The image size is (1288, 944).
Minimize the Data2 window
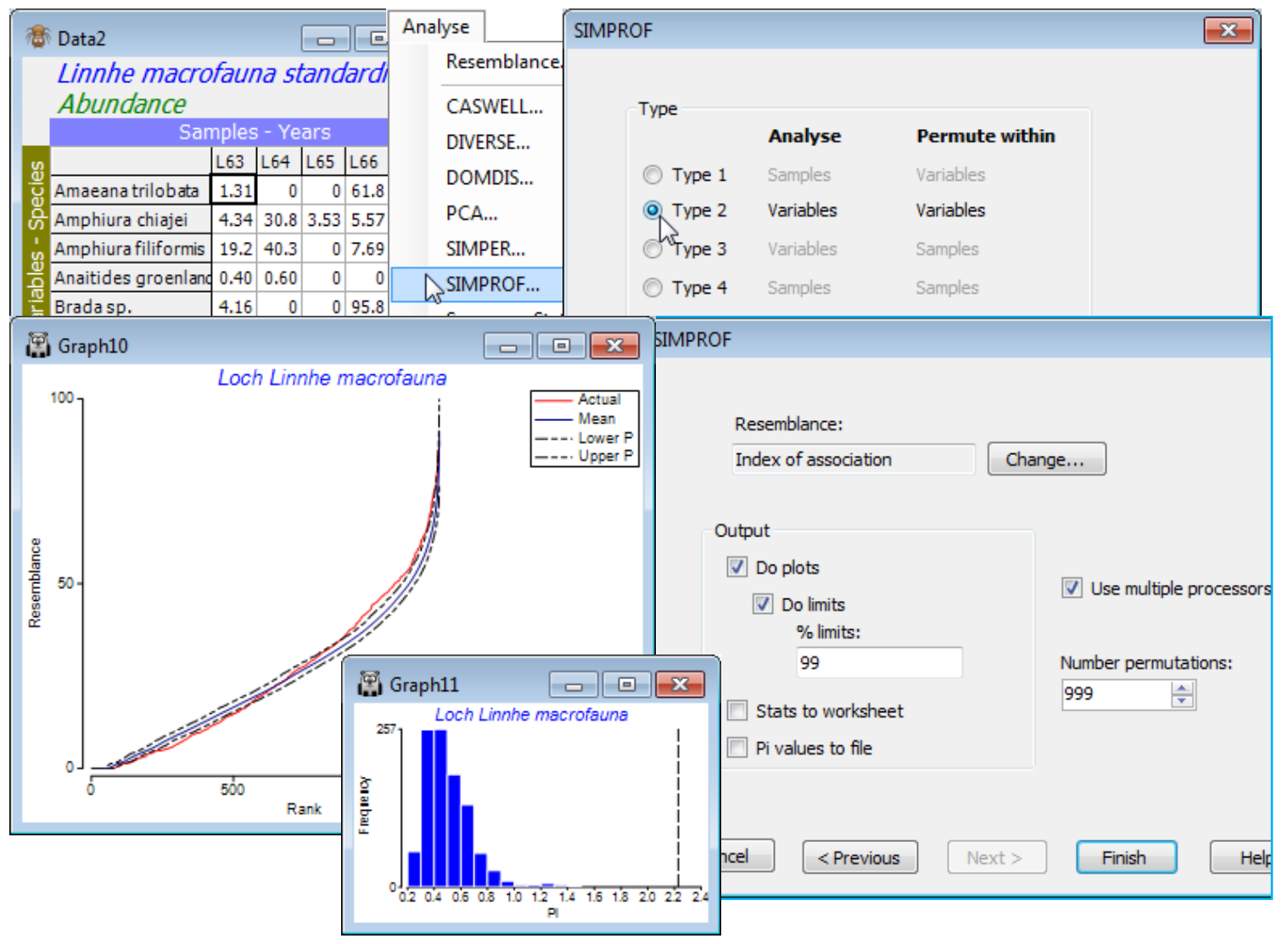tap(326, 39)
